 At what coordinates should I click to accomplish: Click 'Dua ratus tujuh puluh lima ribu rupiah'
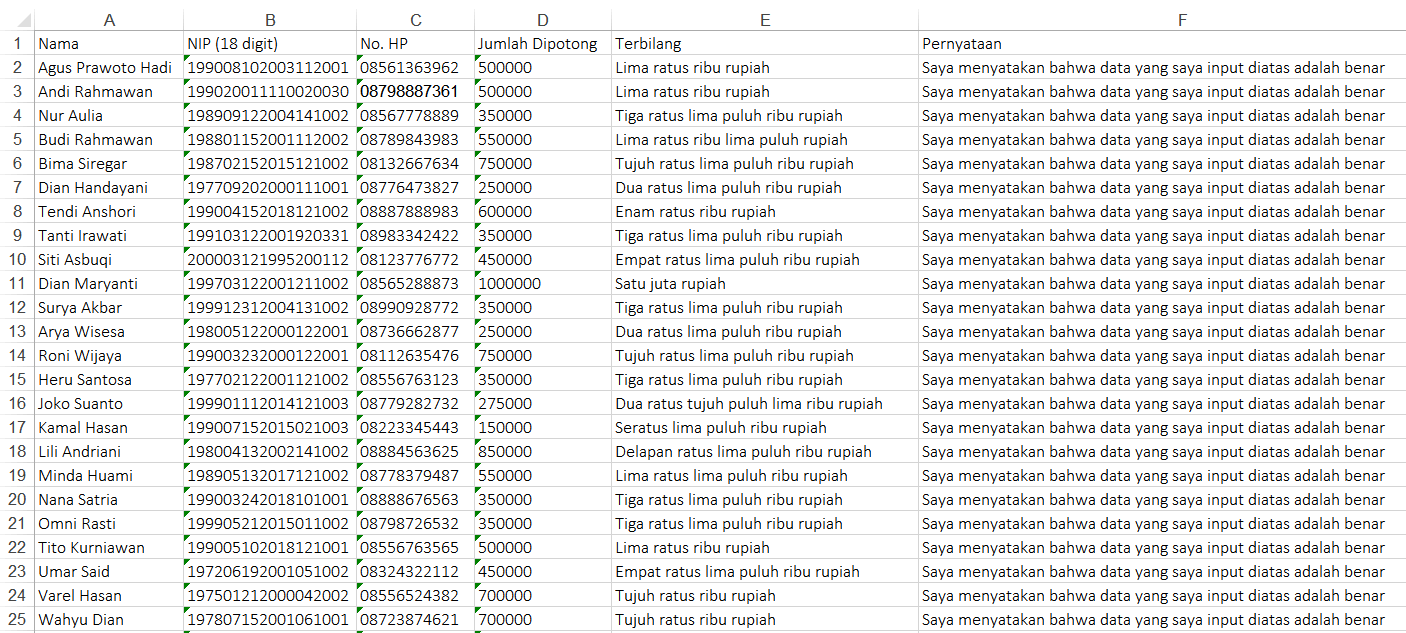point(765,404)
